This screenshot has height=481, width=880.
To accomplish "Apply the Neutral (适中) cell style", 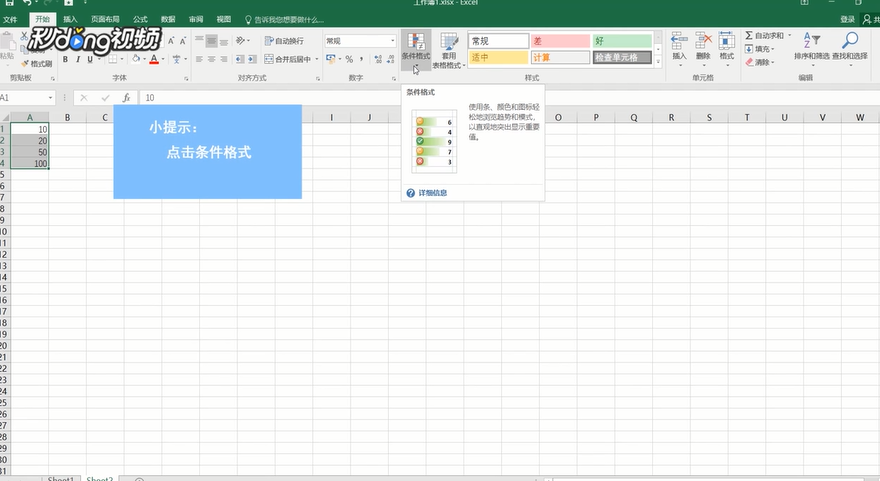I will 498,57.
